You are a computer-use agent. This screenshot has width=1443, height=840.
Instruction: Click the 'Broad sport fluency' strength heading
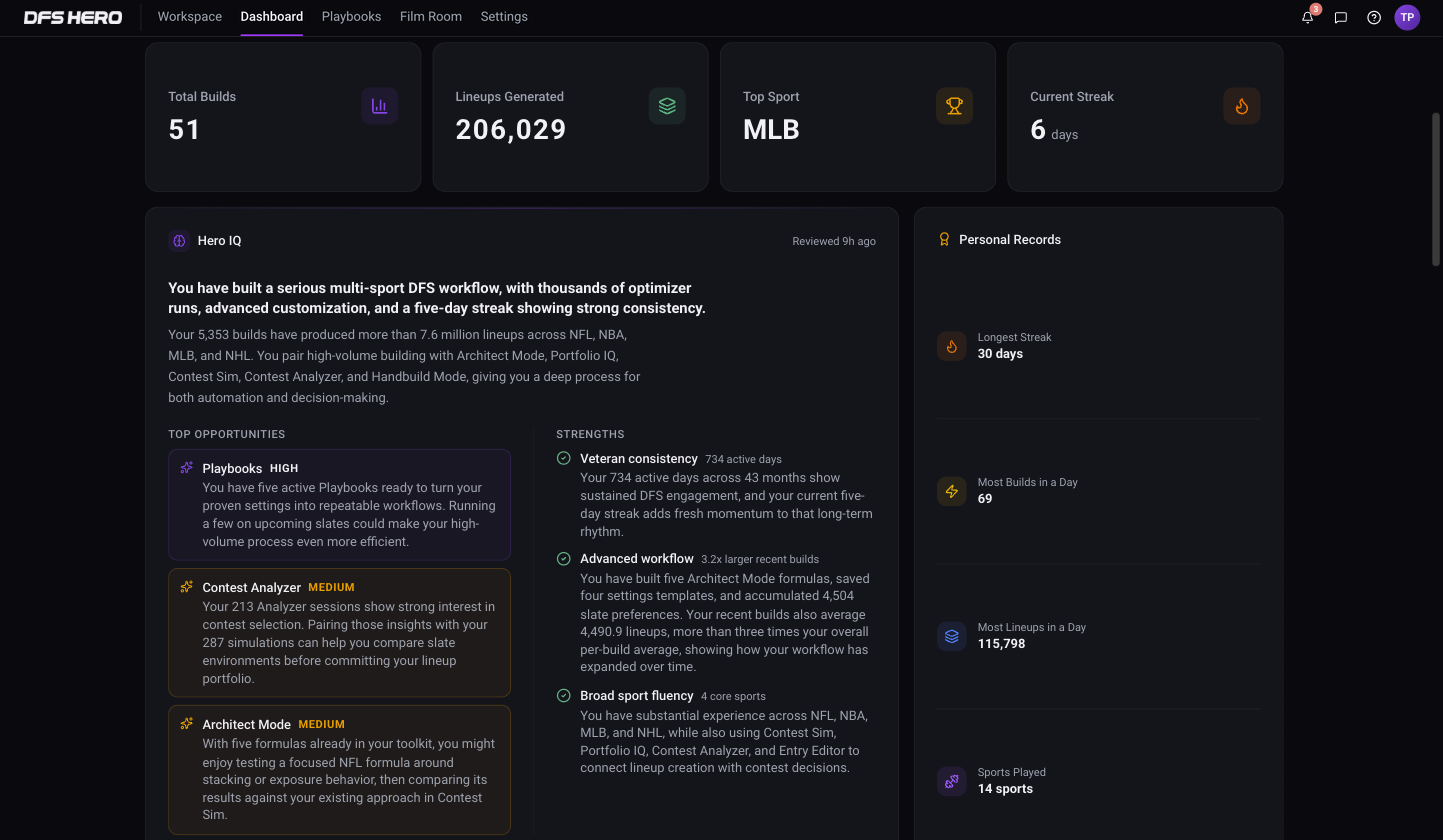tap(637, 695)
